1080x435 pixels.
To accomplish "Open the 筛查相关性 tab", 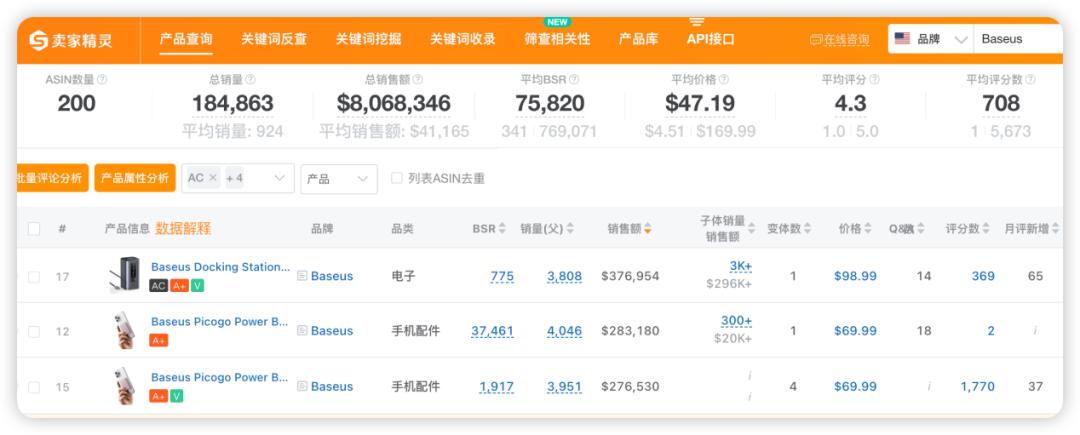I will coord(557,39).
